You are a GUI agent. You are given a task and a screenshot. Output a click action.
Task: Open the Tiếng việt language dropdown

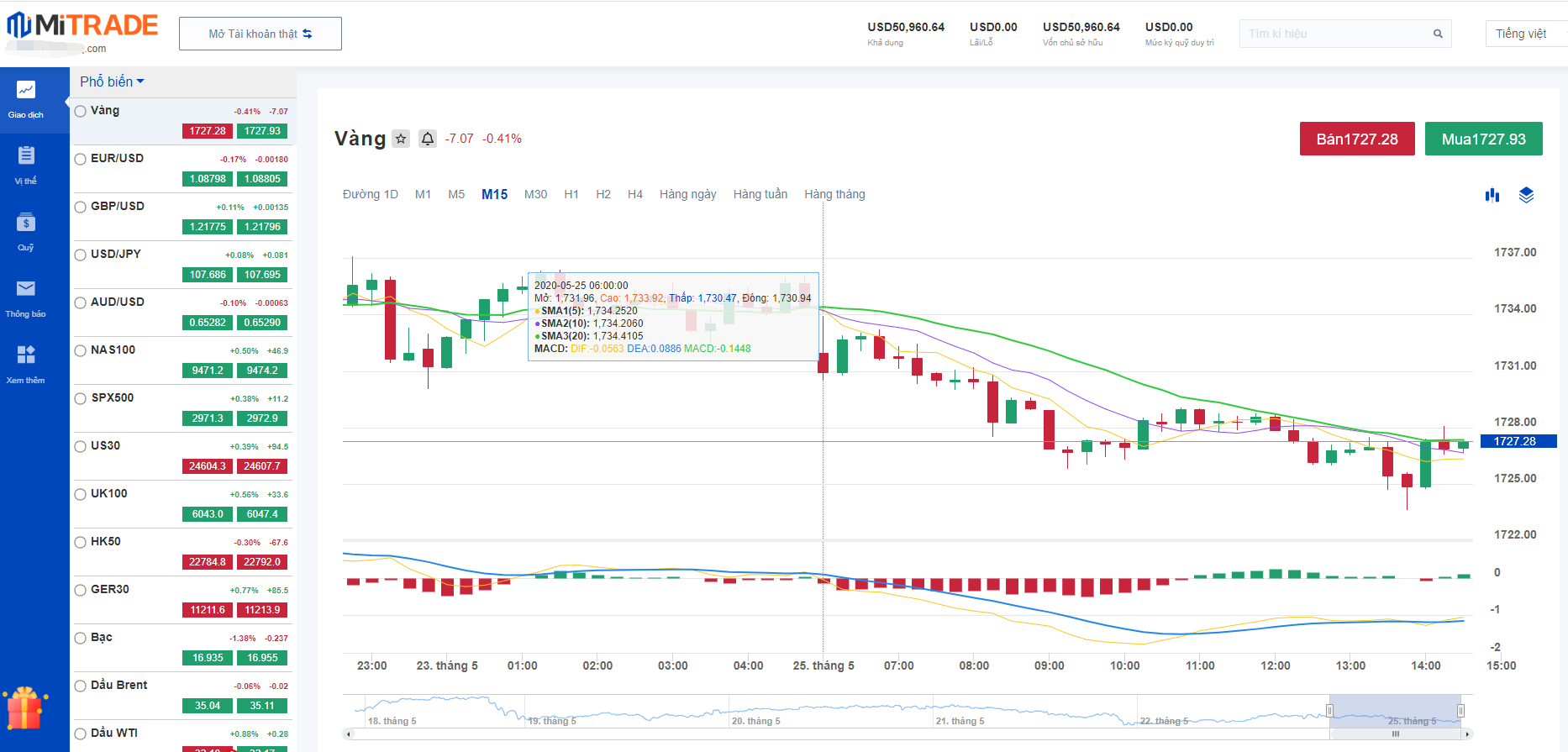pos(1521,34)
